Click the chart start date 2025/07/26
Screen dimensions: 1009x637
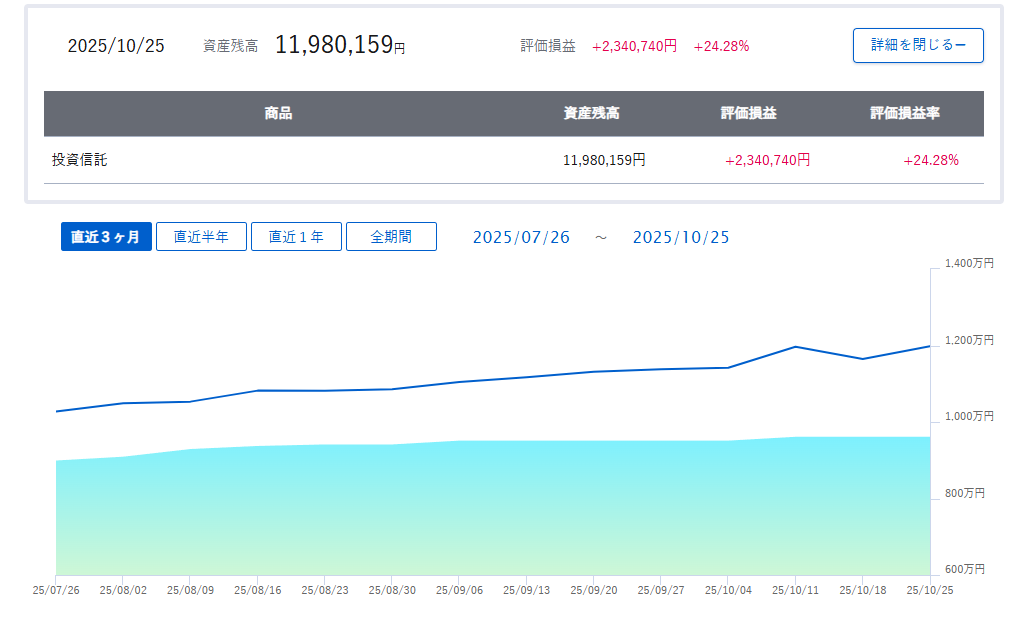[x=521, y=237]
